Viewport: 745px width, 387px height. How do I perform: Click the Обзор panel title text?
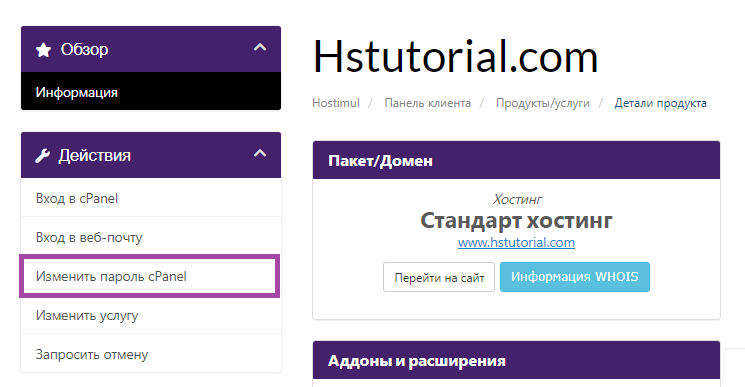coord(84,49)
